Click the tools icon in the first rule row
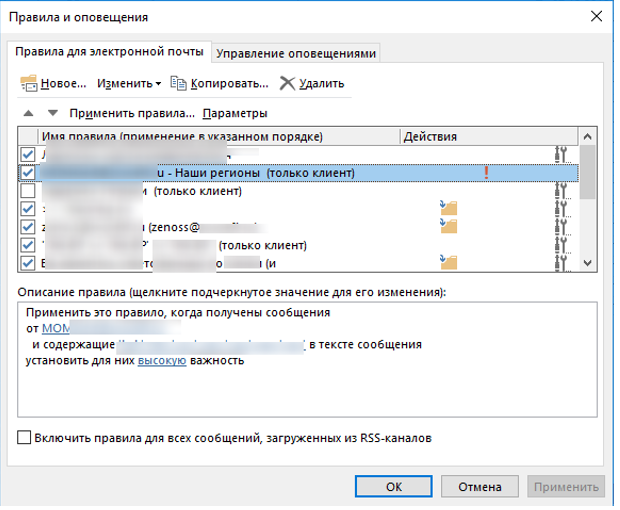Viewport: 620px width, 510px height. (x=561, y=154)
